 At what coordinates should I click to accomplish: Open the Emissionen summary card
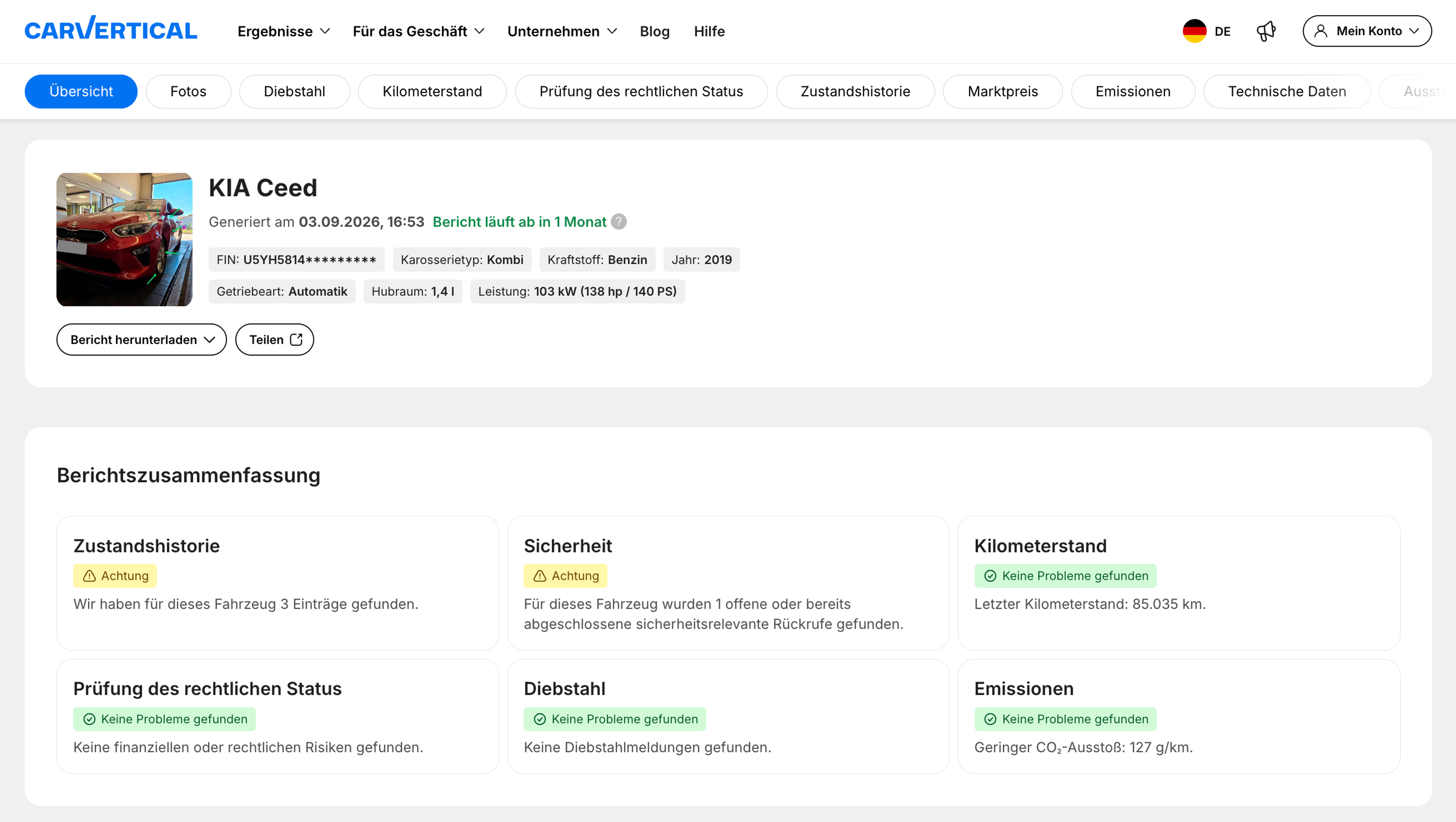click(1179, 716)
